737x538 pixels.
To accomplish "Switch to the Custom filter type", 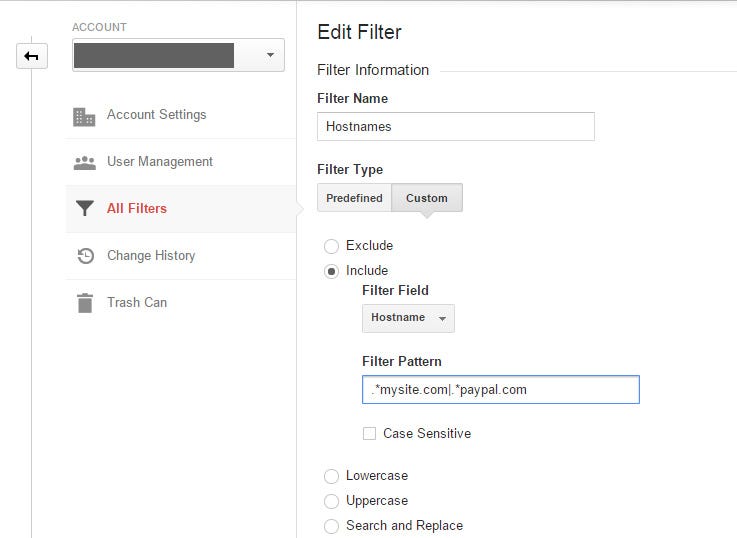I will coord(427,198).
